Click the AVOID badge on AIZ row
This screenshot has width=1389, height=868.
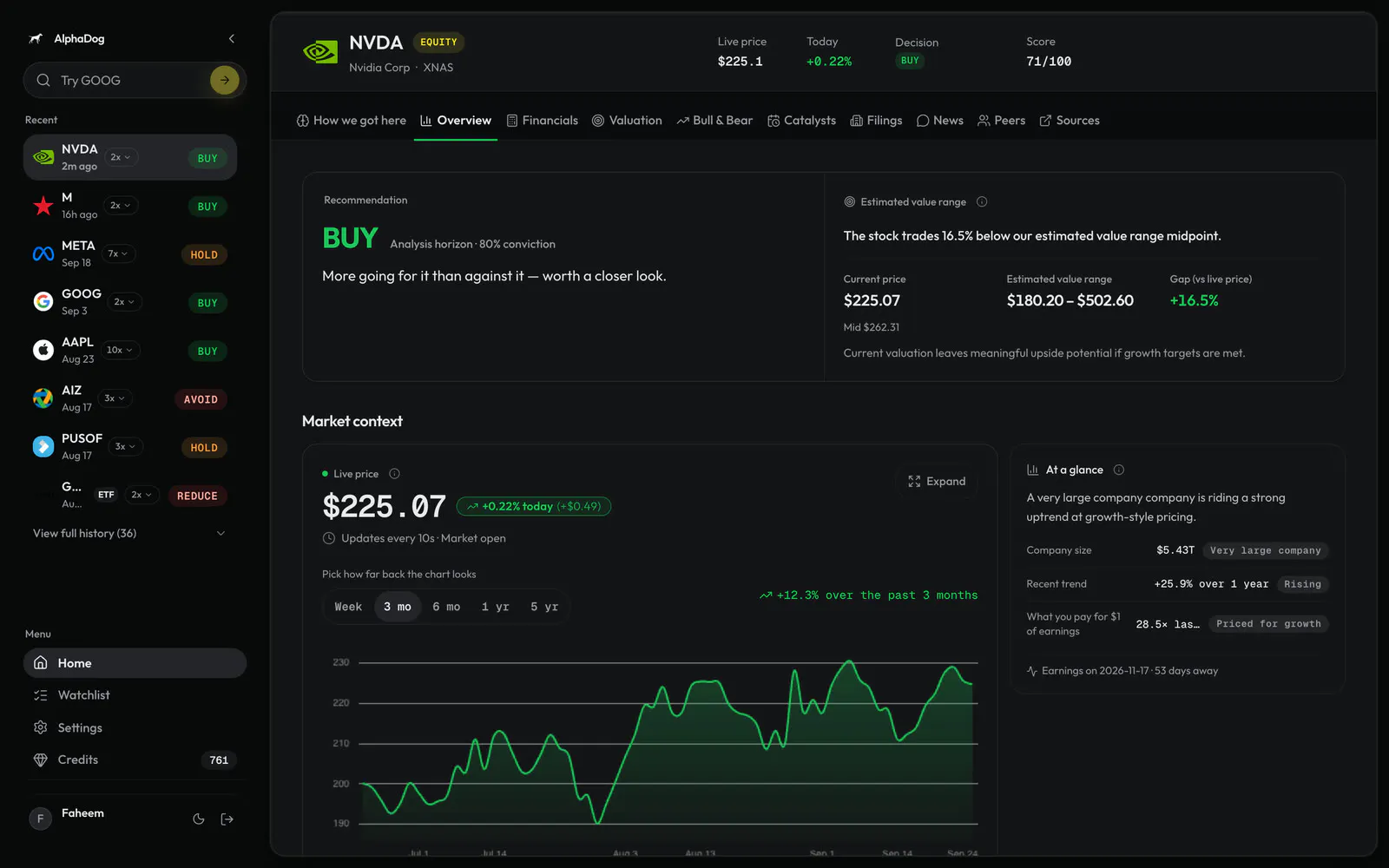coord(201,399)
